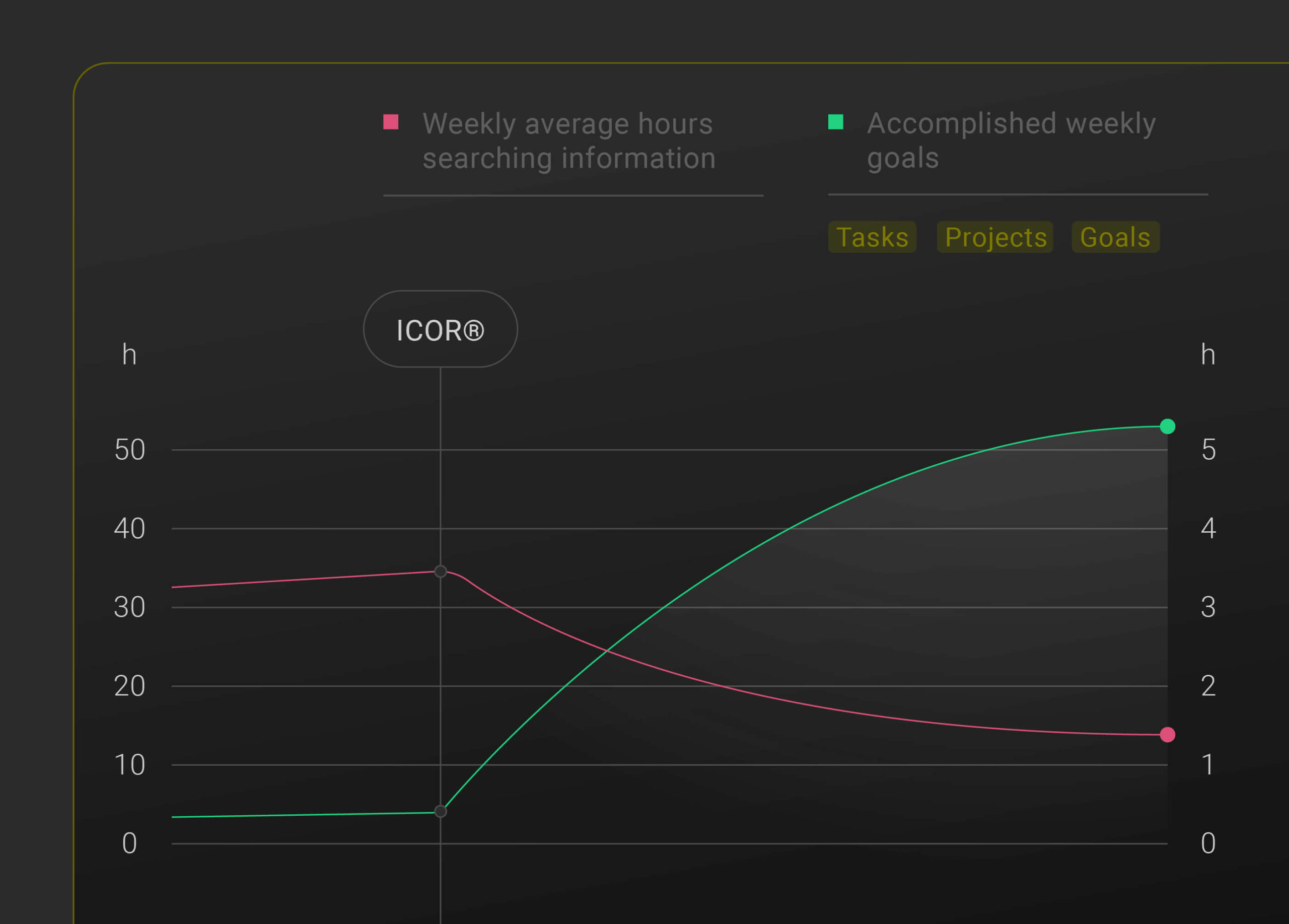
Task: Click the pink endpoint dot of the hours curve
Action: tap(1167, 735)
